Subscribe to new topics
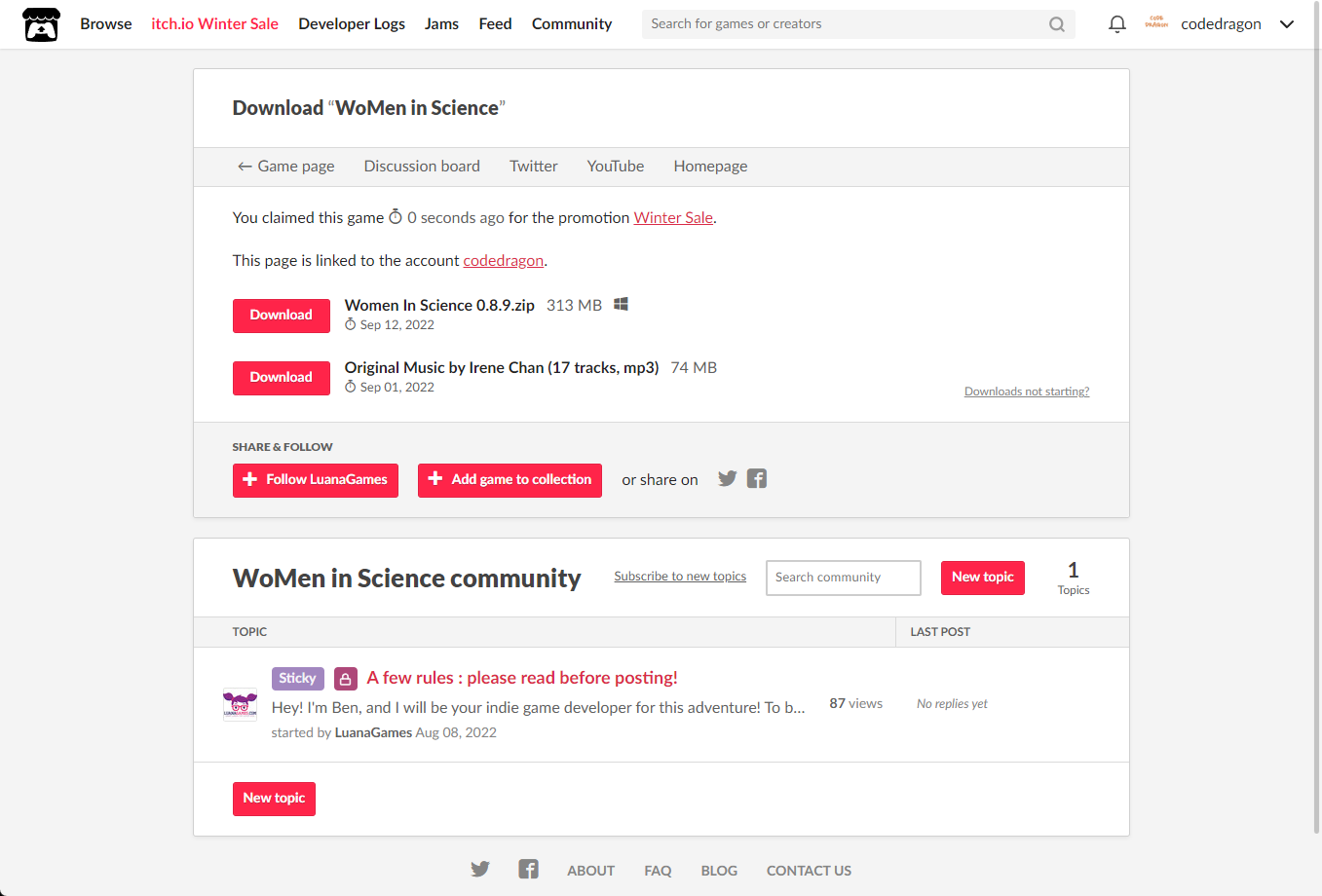Screen dimensions: 1322x896 click(x=680, y=577)
